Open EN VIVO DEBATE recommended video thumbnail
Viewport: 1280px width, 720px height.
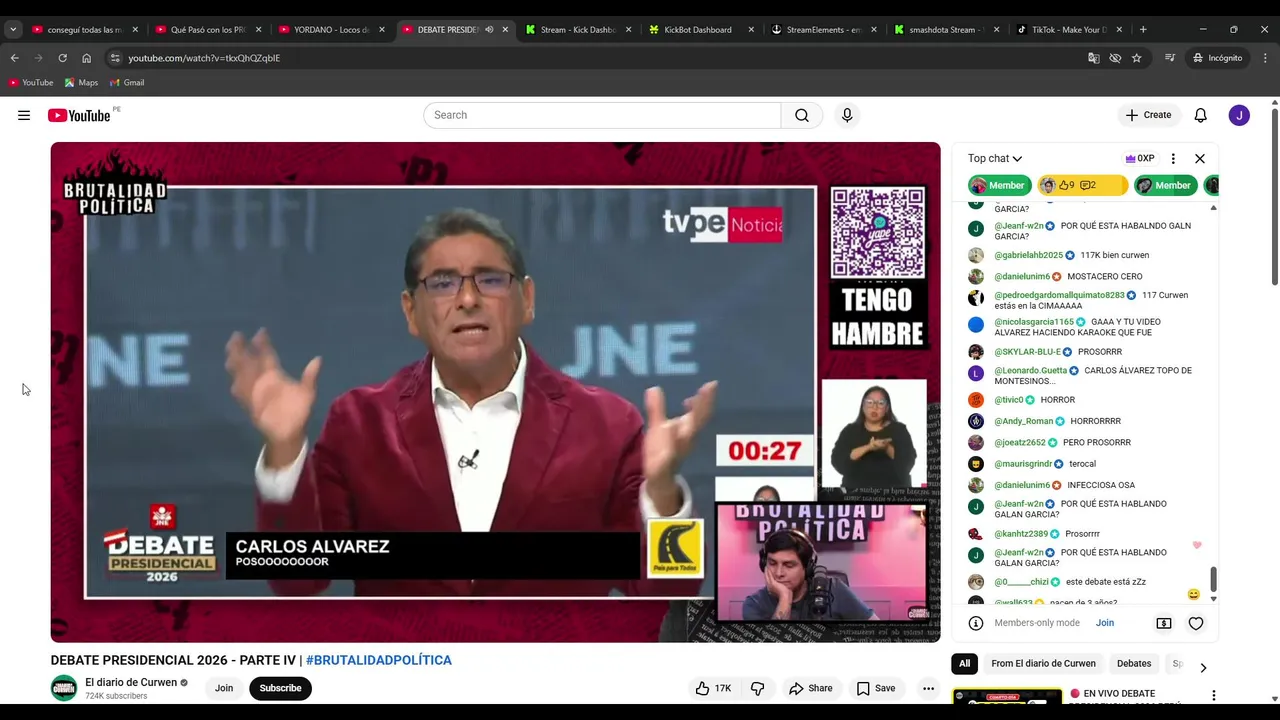pos(1007,696)
